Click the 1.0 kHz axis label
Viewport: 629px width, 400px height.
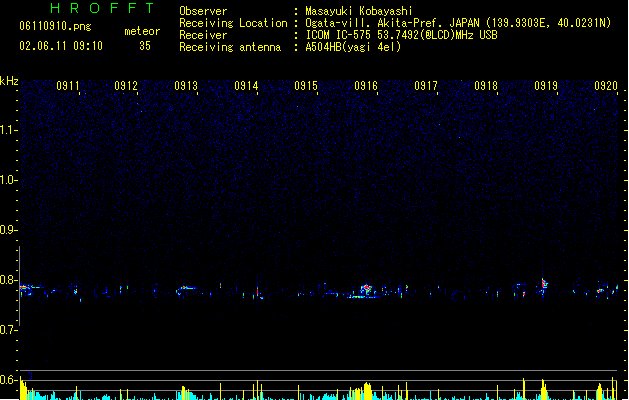point(8,180)
